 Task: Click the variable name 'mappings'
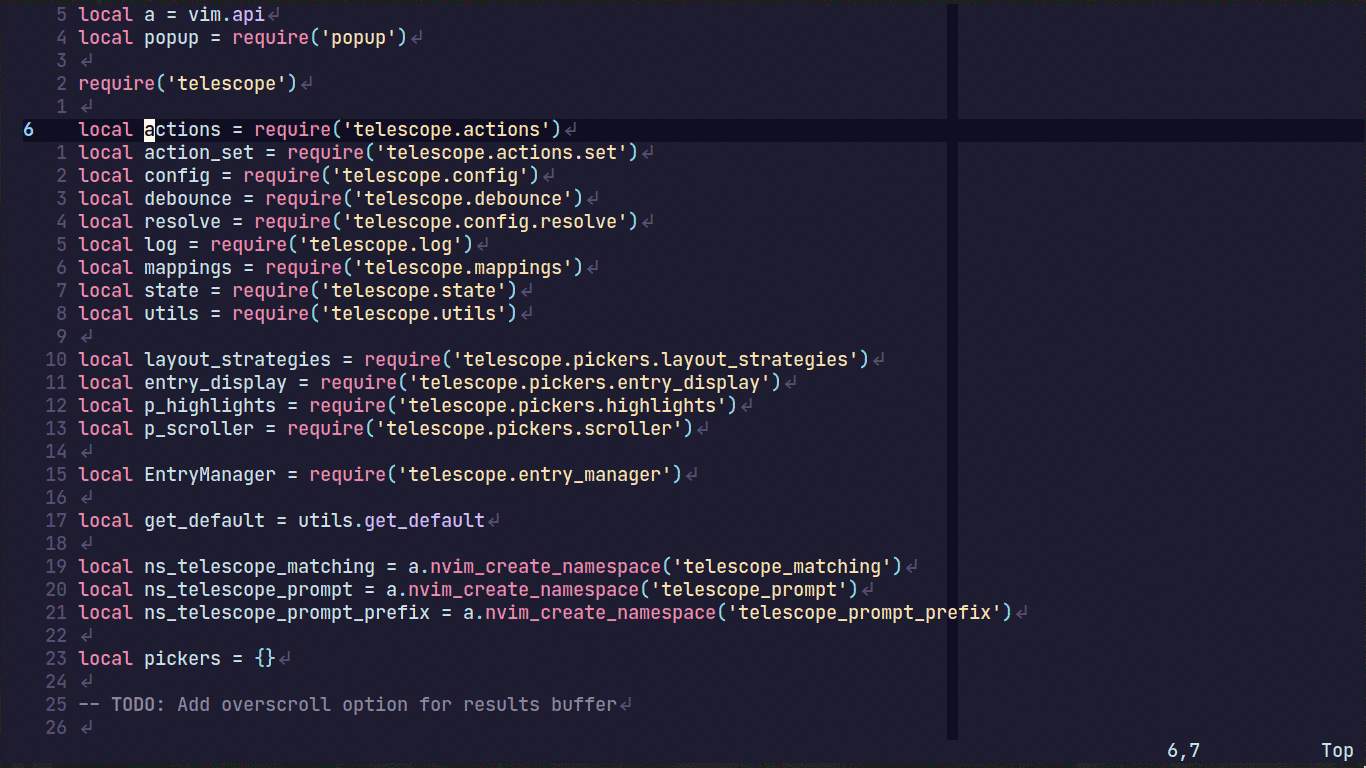tap(188, 268)
